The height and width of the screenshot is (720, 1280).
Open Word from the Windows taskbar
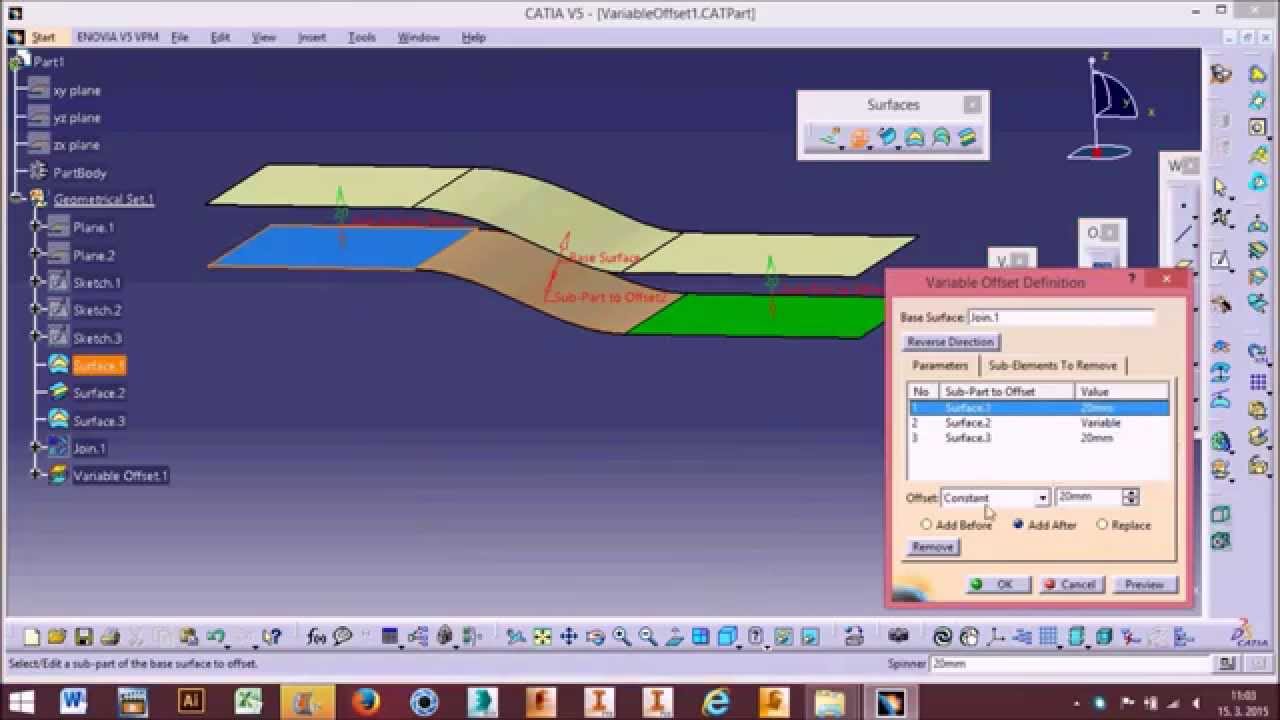[73, 702]
